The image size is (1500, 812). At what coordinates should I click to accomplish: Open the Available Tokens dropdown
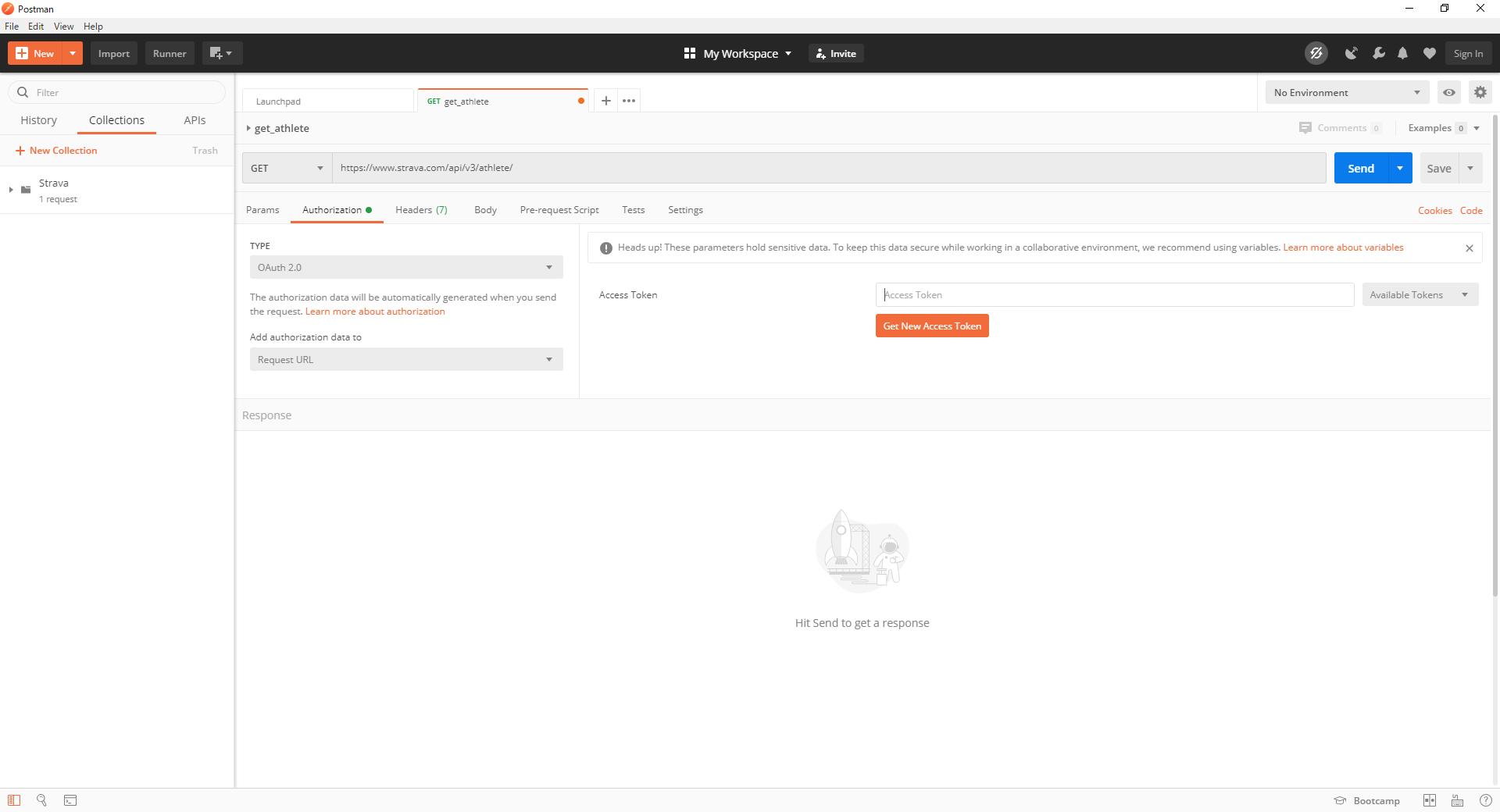coord(1420,294)
